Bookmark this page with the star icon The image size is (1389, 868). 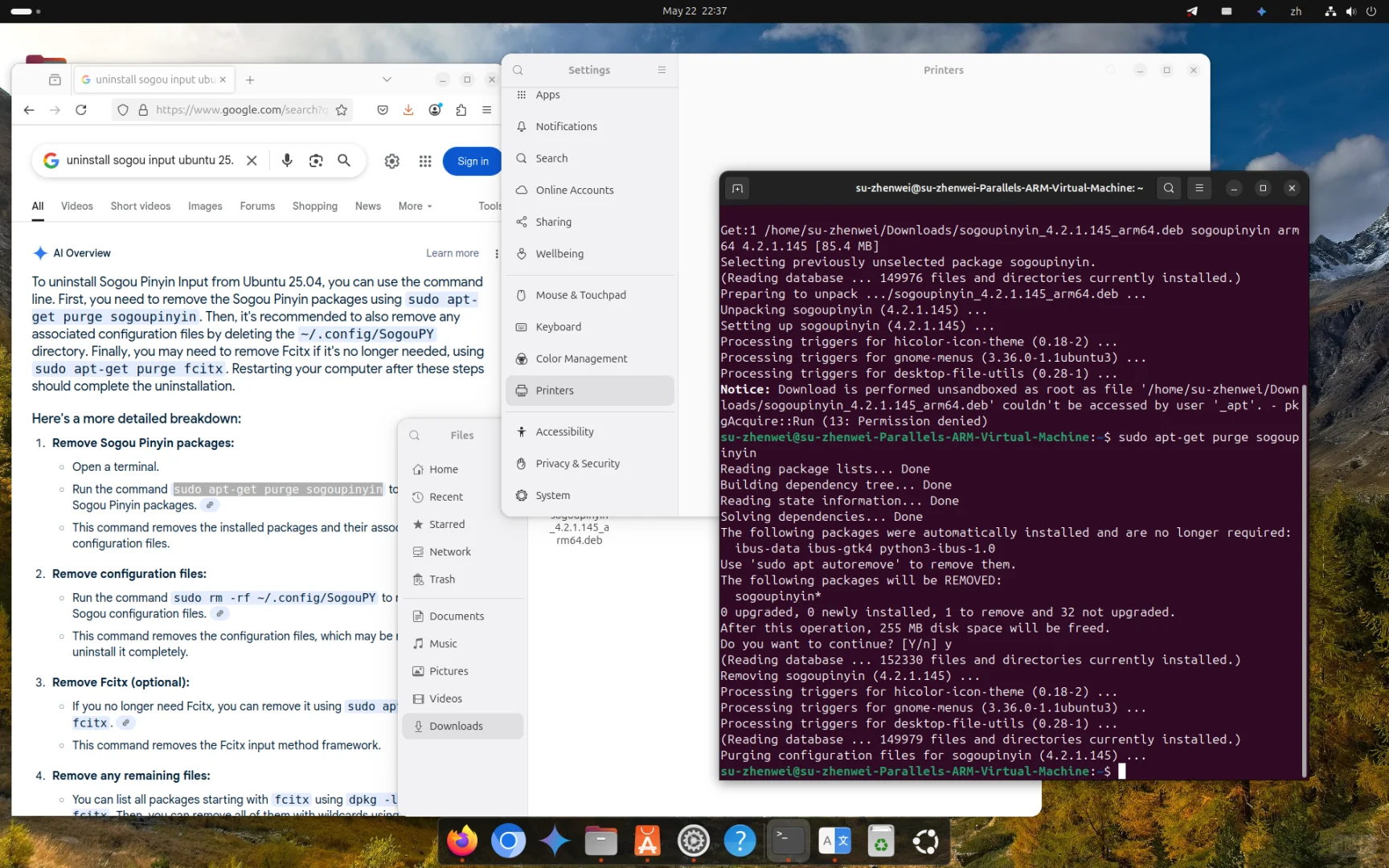[x=341, y=110]
